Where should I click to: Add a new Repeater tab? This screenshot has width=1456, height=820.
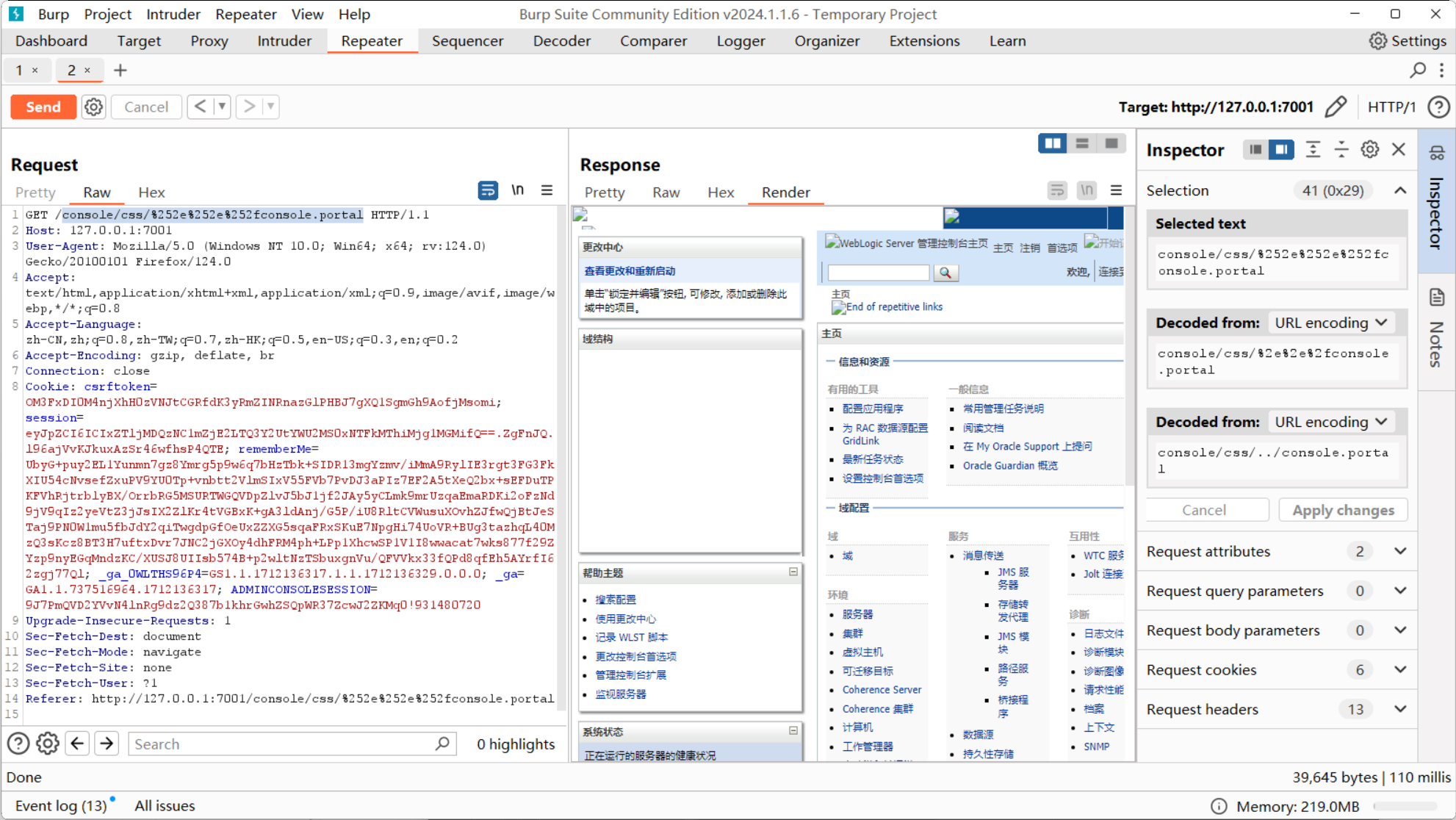(120, 71)
